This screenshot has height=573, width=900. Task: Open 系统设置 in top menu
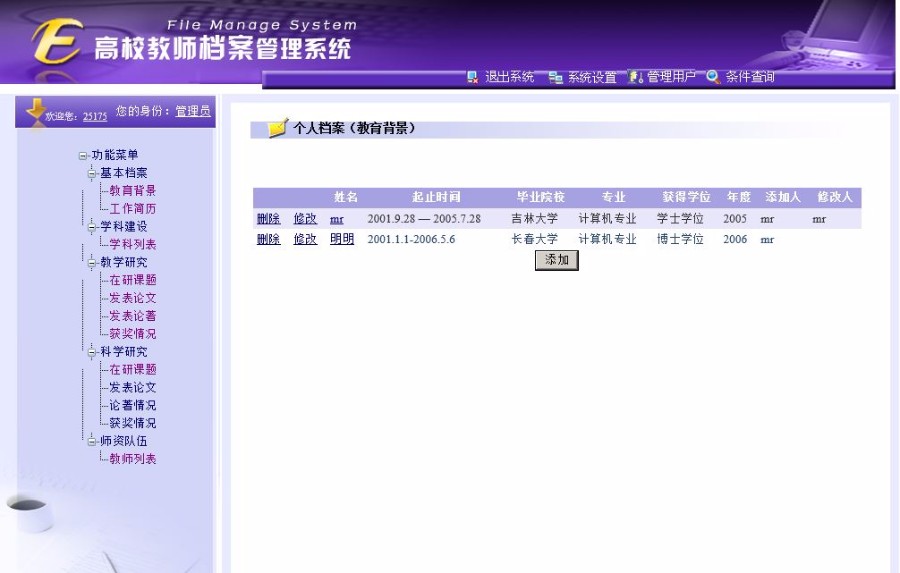click(x=592, y=77)
